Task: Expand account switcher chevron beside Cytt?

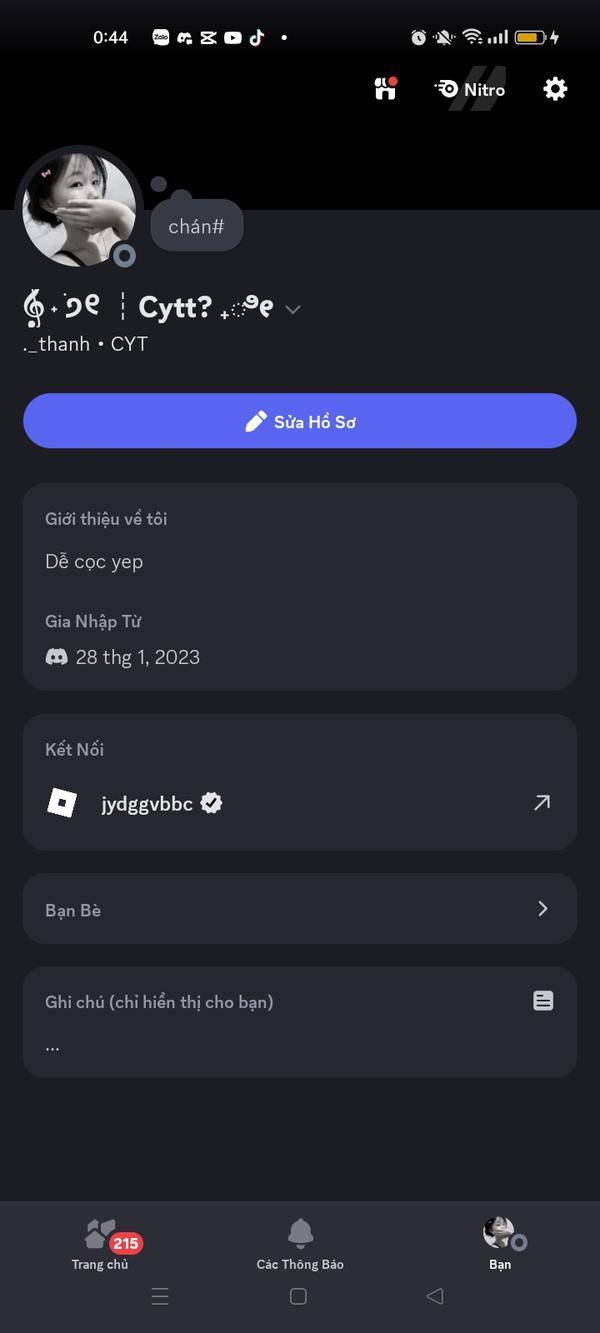Action: [292, 309]
